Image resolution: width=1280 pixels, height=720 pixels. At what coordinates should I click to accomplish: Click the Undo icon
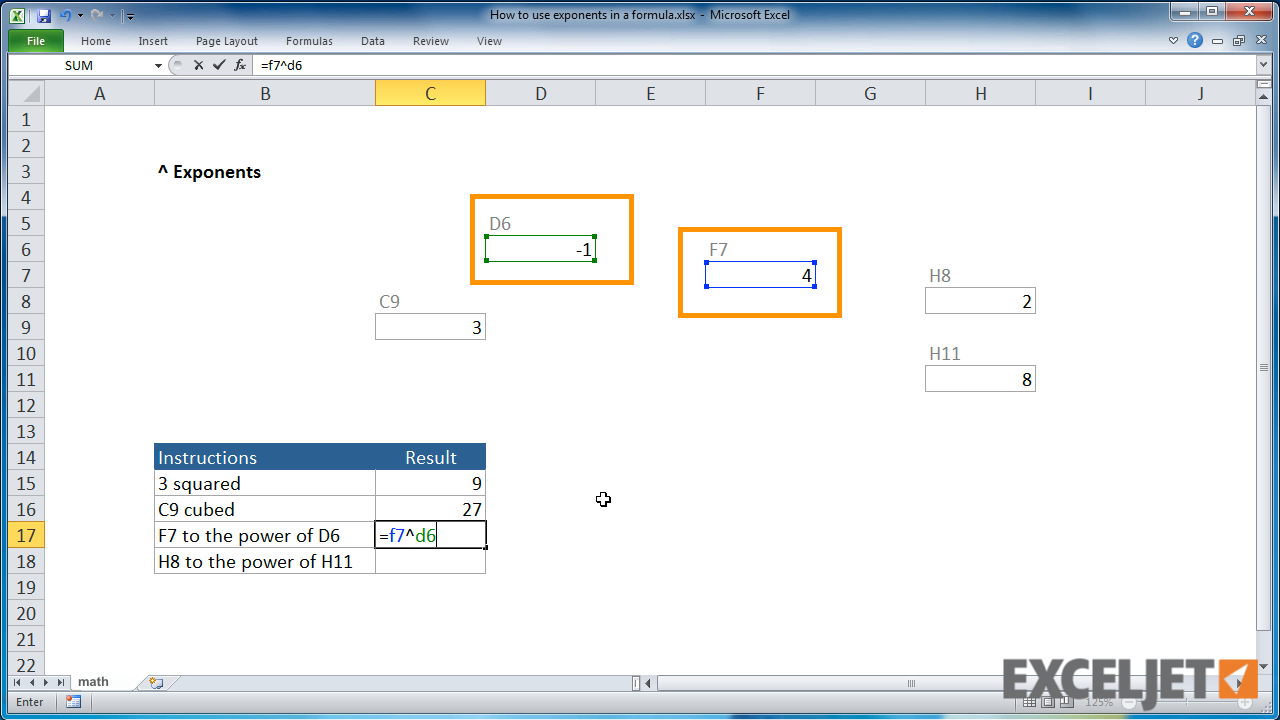(63, 15)
